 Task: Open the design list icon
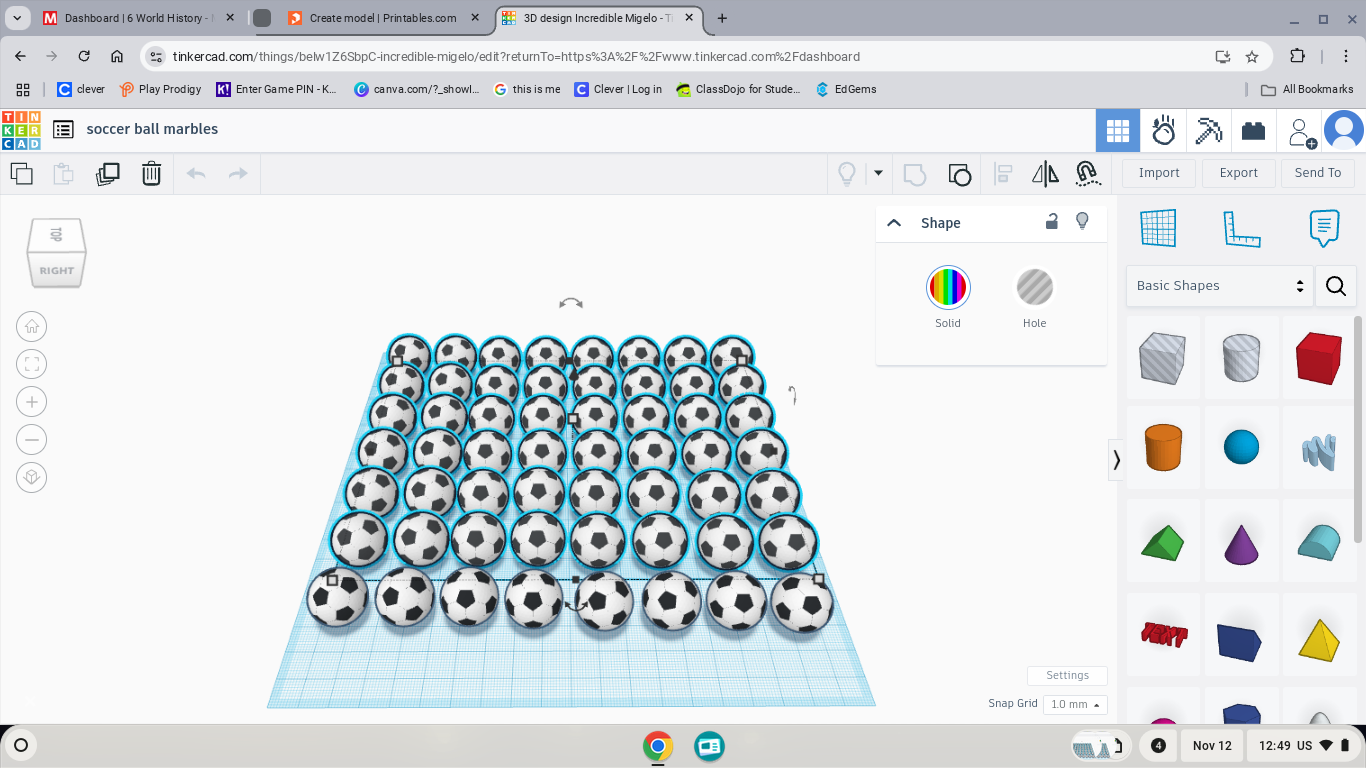(63, 129)
